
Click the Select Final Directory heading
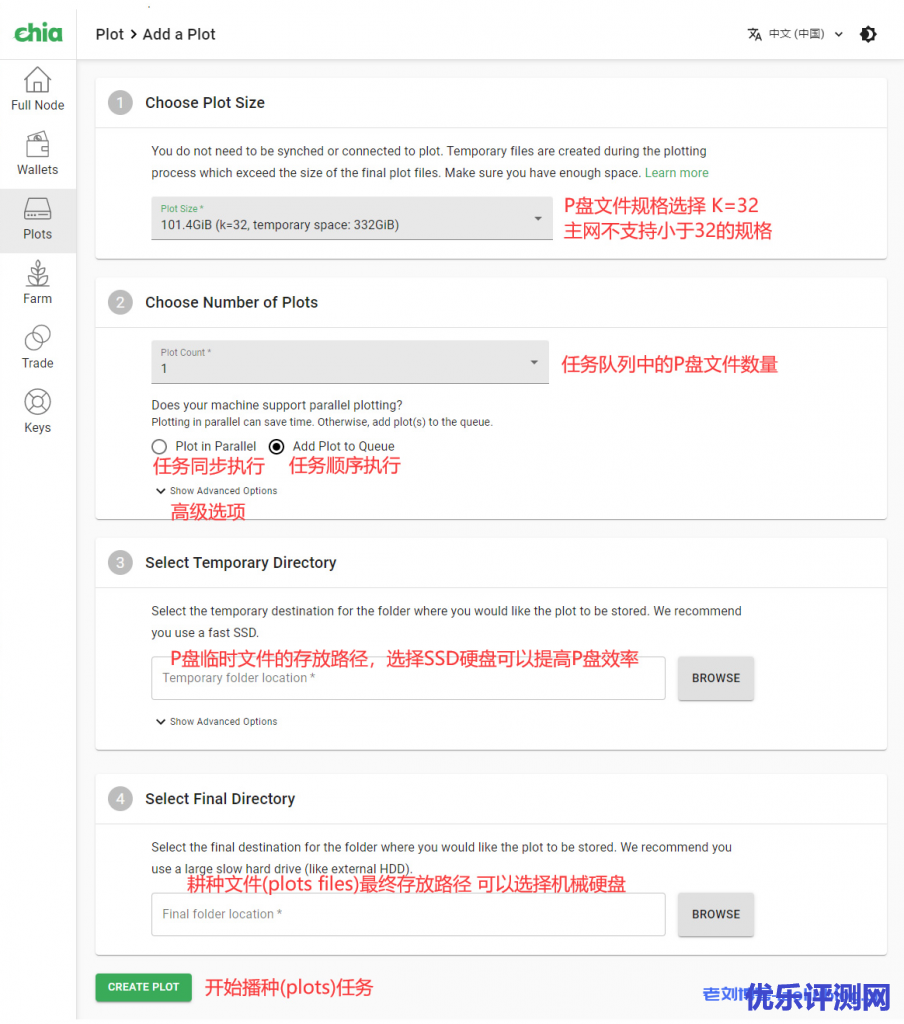[x=220, y=799]
